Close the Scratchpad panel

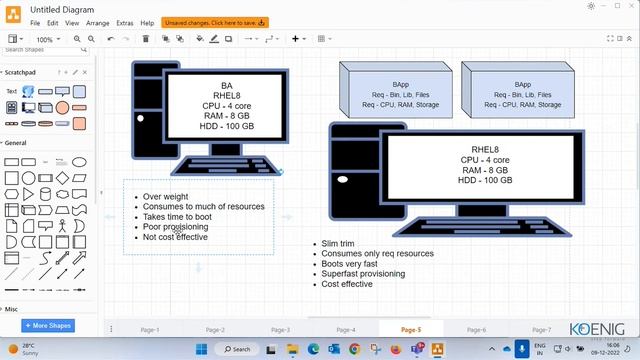(x=85, y=72)
